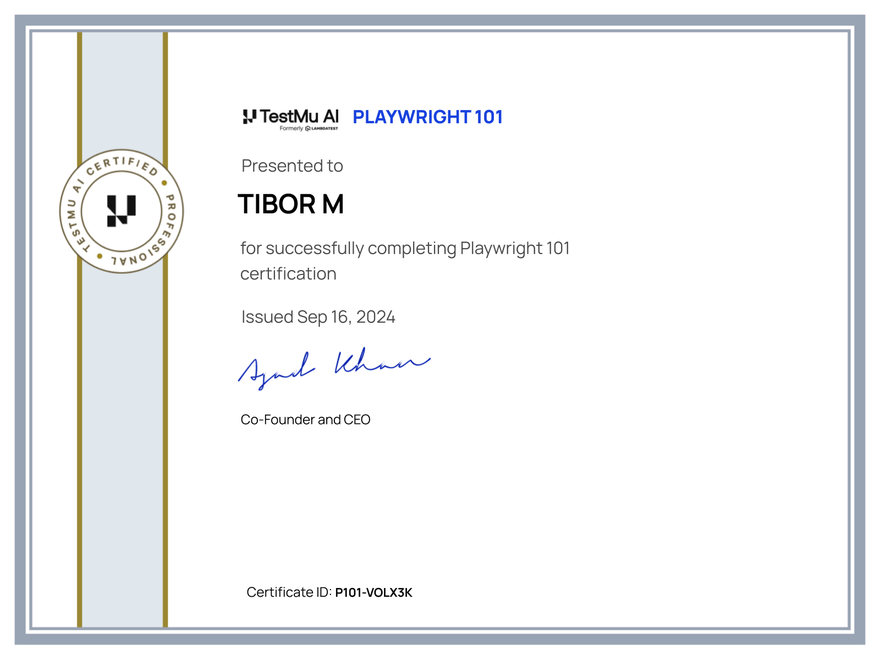Screen dimensions: 880x660
Task: Click the "for successfully completing Playwright 101" line
Action: [x=405, y=249]
